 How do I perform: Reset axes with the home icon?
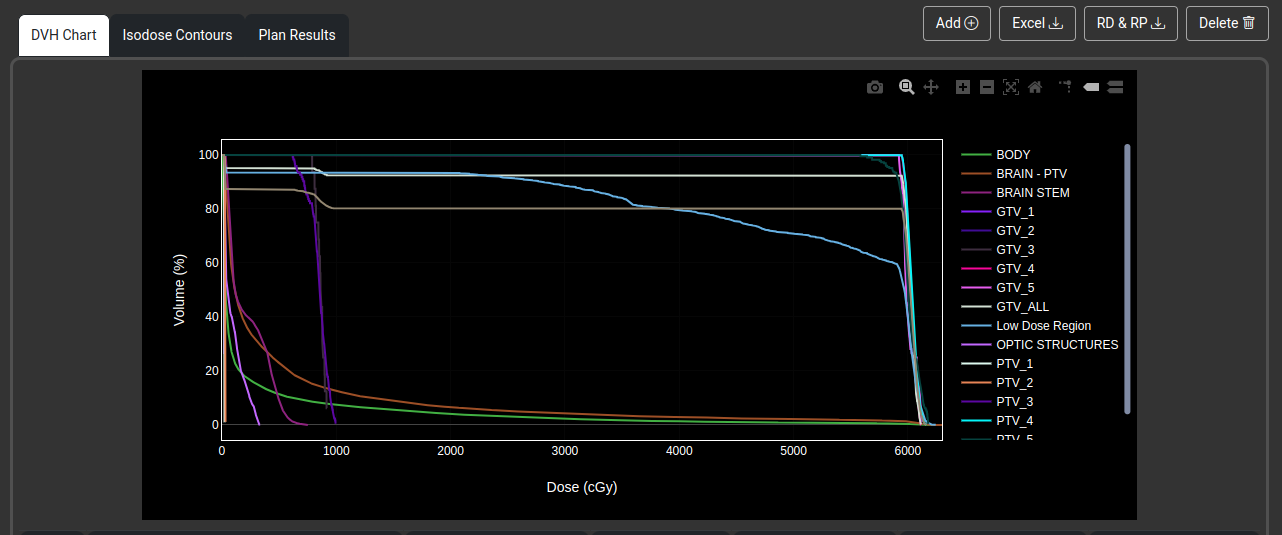1035,88
